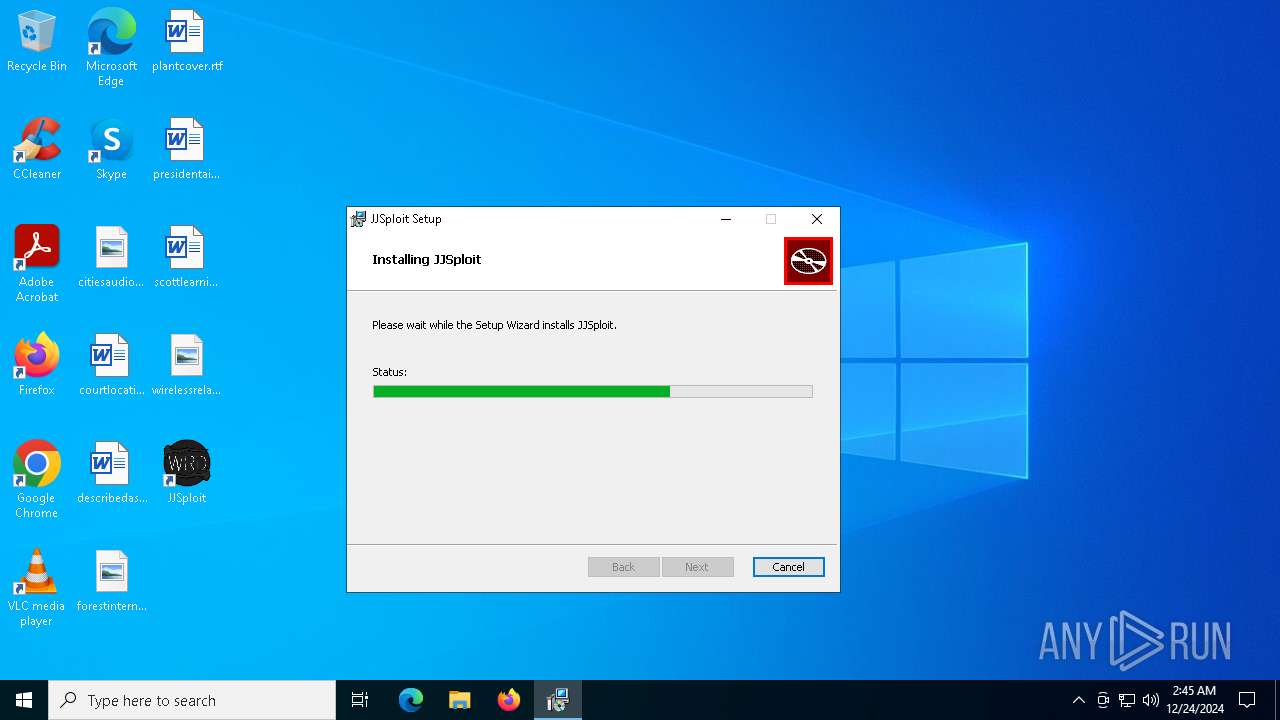The image size is (1280, 720).
Task: Open network settings tray icon
Action: 1127,700
